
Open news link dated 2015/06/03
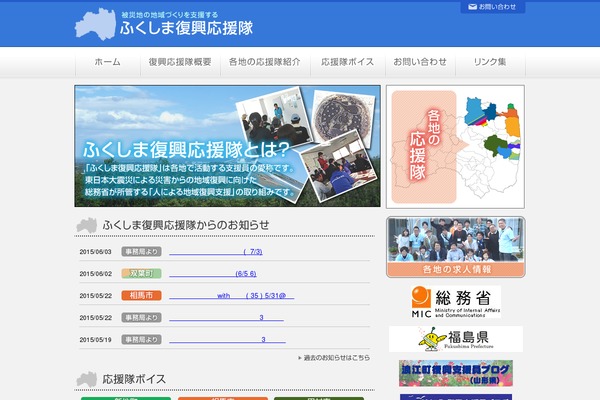point(216,252)
